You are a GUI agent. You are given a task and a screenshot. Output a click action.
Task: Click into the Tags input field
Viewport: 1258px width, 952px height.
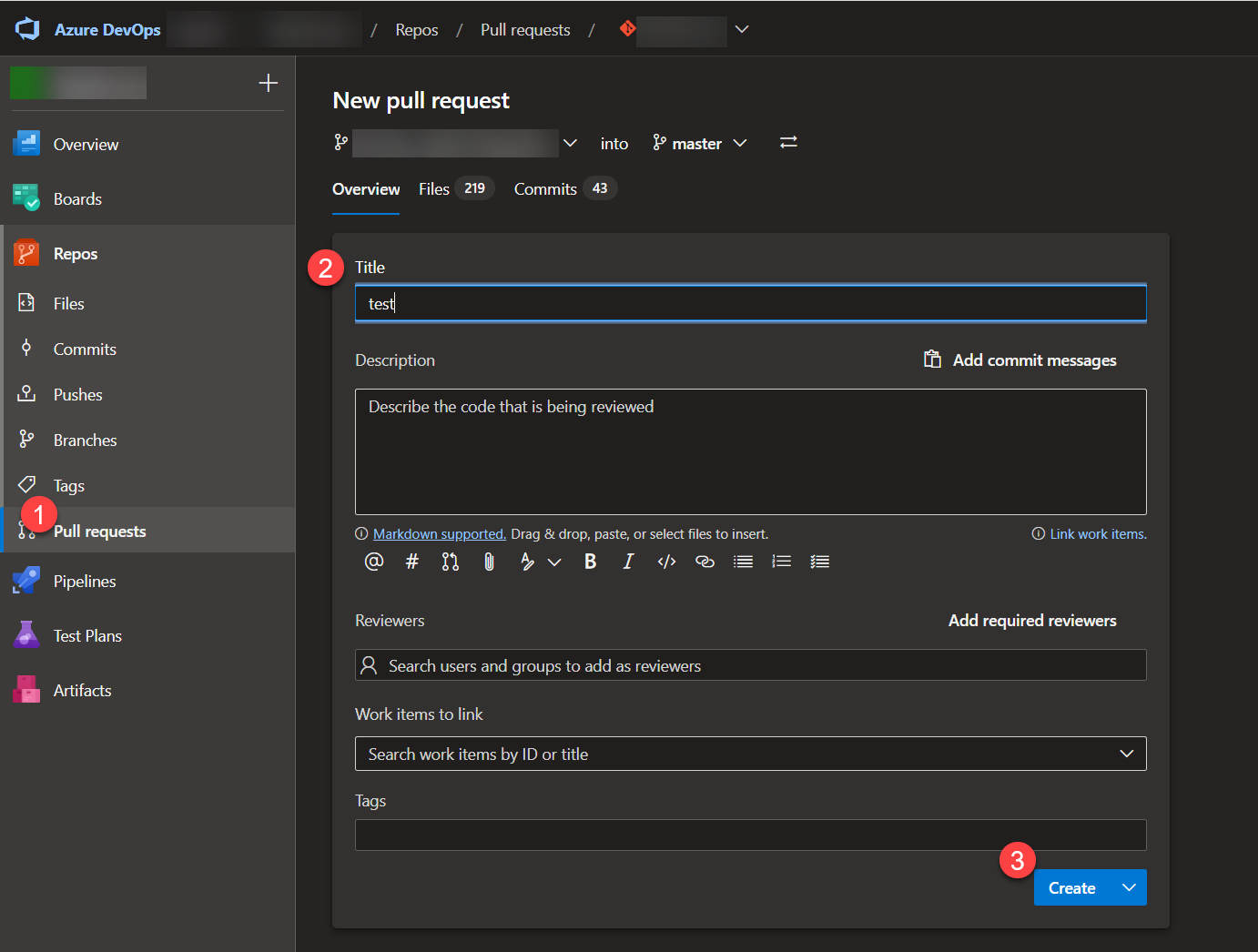point(750,835)
